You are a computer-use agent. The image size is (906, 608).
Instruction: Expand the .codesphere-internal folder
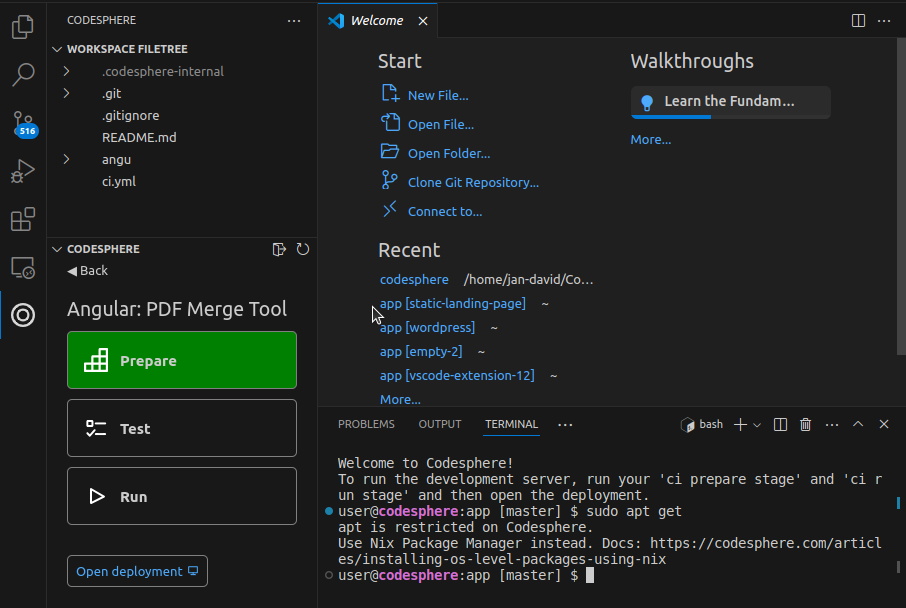tap(66, 71)
